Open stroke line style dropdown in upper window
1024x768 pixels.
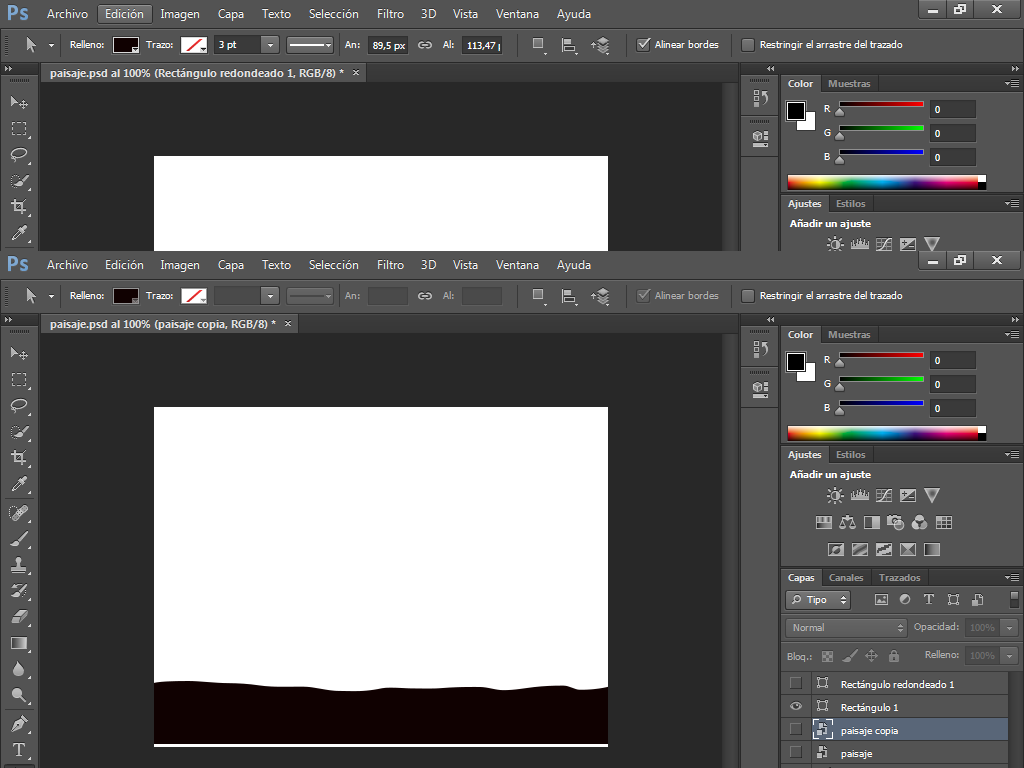pos(310,45)
